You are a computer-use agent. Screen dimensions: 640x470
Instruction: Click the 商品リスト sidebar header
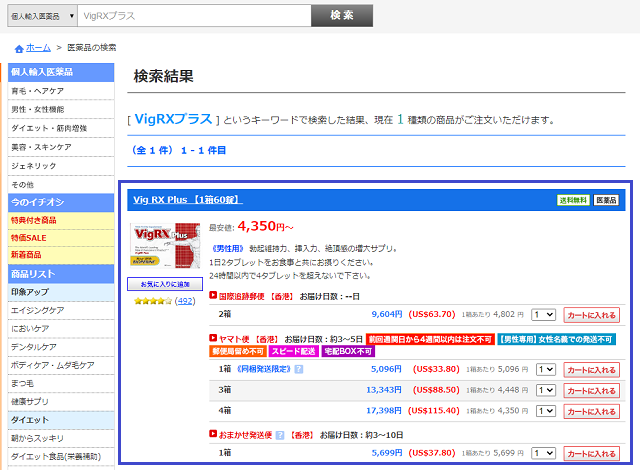coord(61,274)
